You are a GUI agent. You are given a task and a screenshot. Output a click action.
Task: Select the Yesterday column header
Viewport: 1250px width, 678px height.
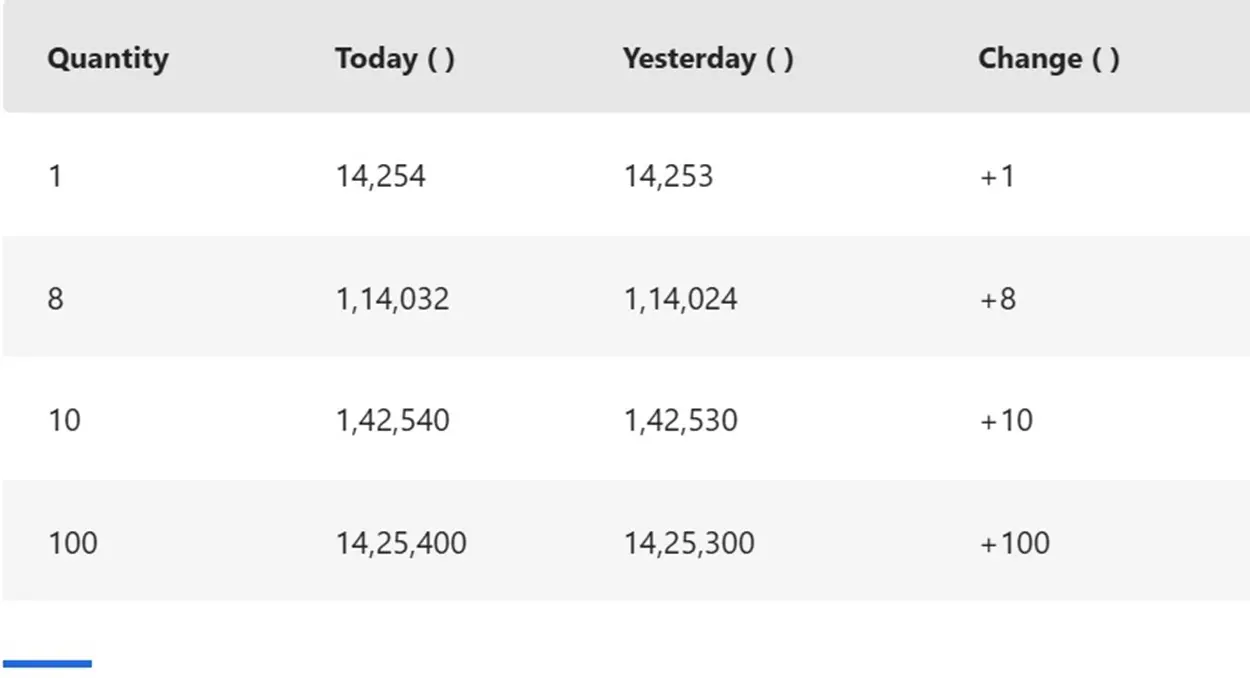tap(708, 58)
